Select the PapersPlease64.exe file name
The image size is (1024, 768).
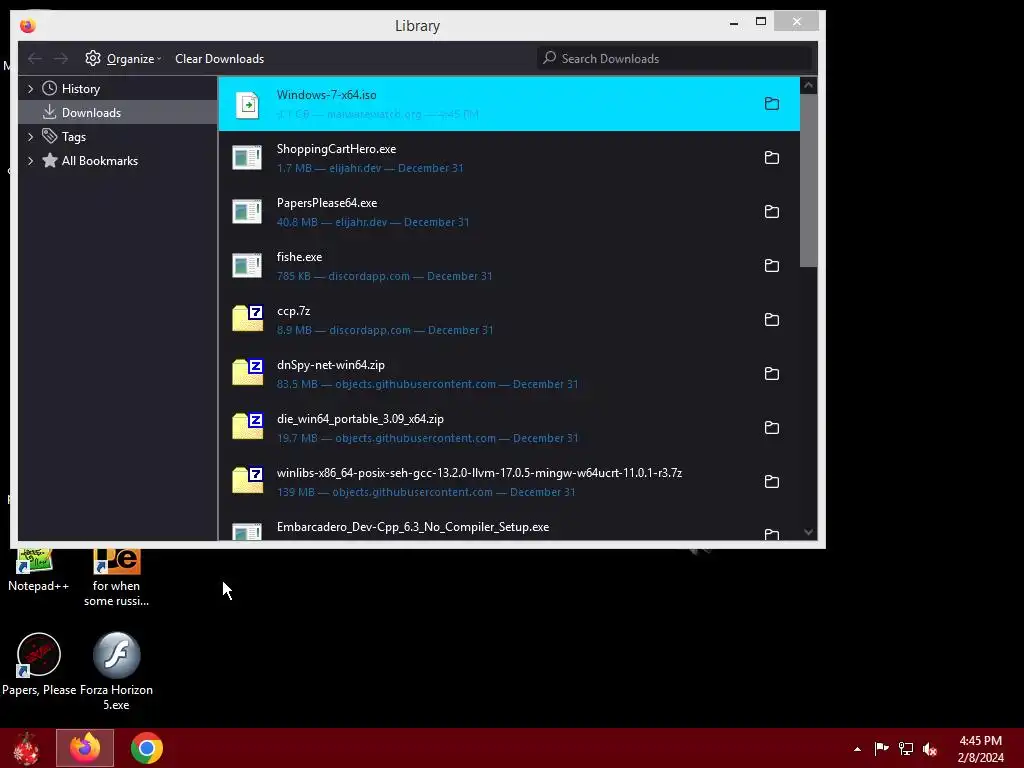click(x=327, y=203)
